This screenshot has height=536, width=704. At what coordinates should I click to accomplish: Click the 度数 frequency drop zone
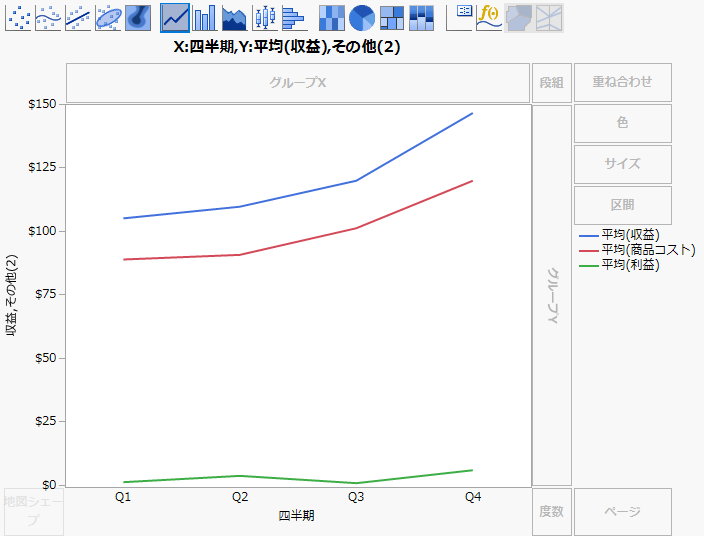552,511
